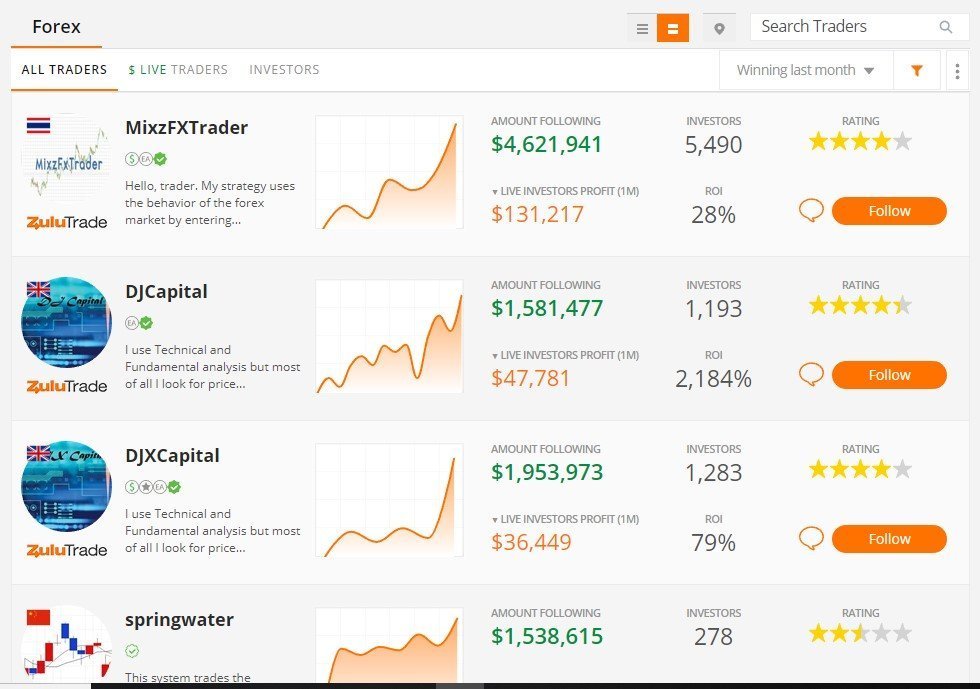Viewport: 980px width, 689px height.
Task: Click DJXCapital star rating
Action: (860, 470)
